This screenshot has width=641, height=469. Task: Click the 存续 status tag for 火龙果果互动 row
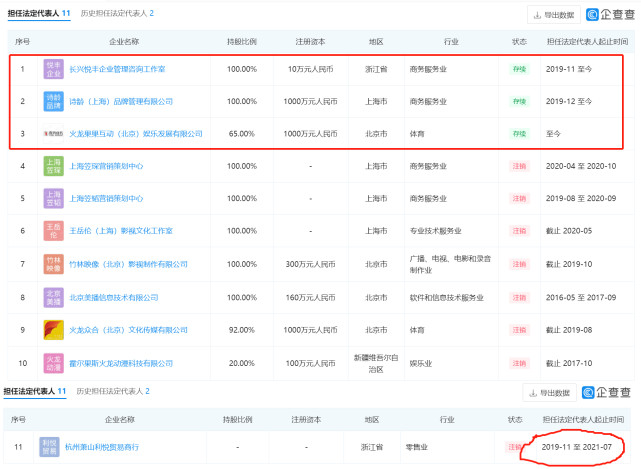pos(520,134)
